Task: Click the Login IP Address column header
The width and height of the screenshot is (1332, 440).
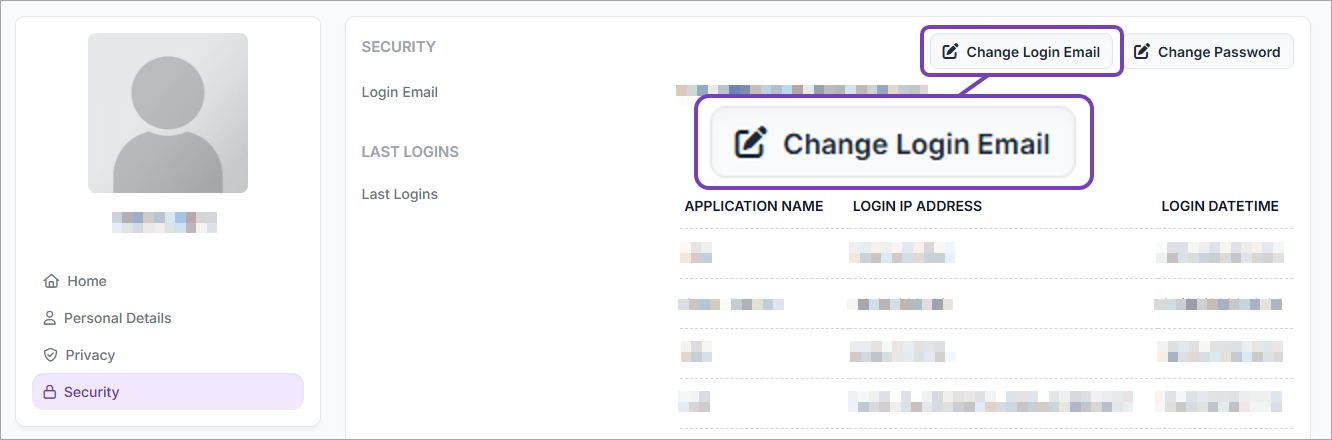Action: point(917,206)
